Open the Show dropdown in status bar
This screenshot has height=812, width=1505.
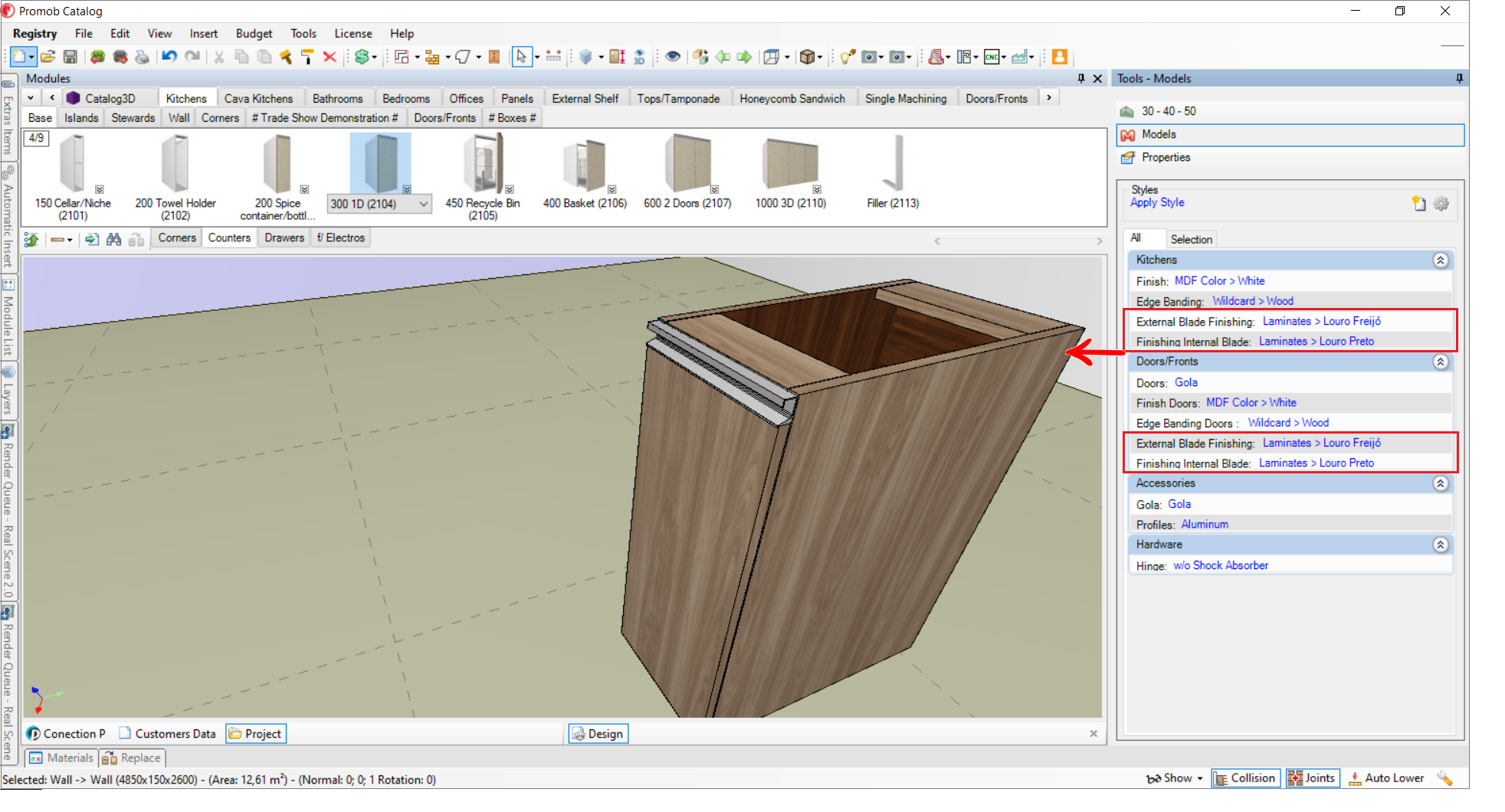[1175, 778]
